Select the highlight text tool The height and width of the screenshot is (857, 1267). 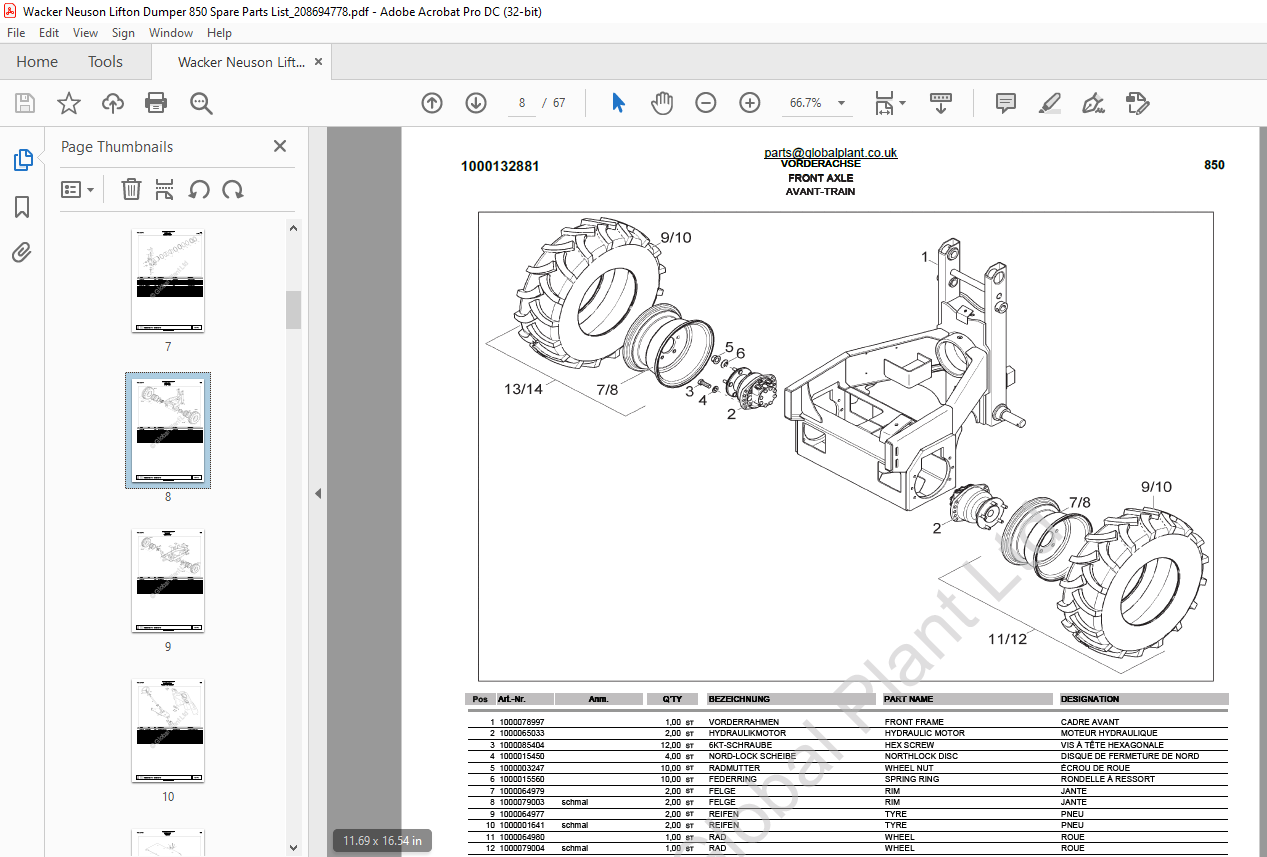click(x=1050, y=103)
